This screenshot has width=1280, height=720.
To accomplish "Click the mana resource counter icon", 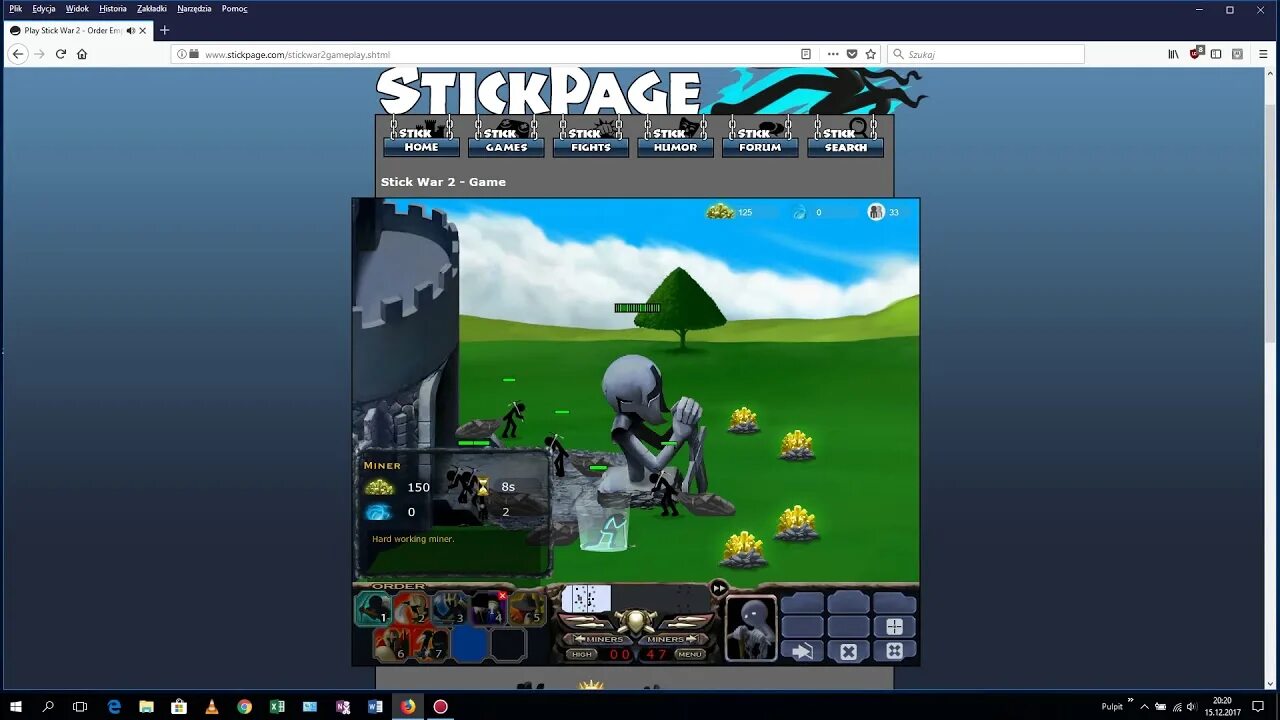I will point(800,212).
